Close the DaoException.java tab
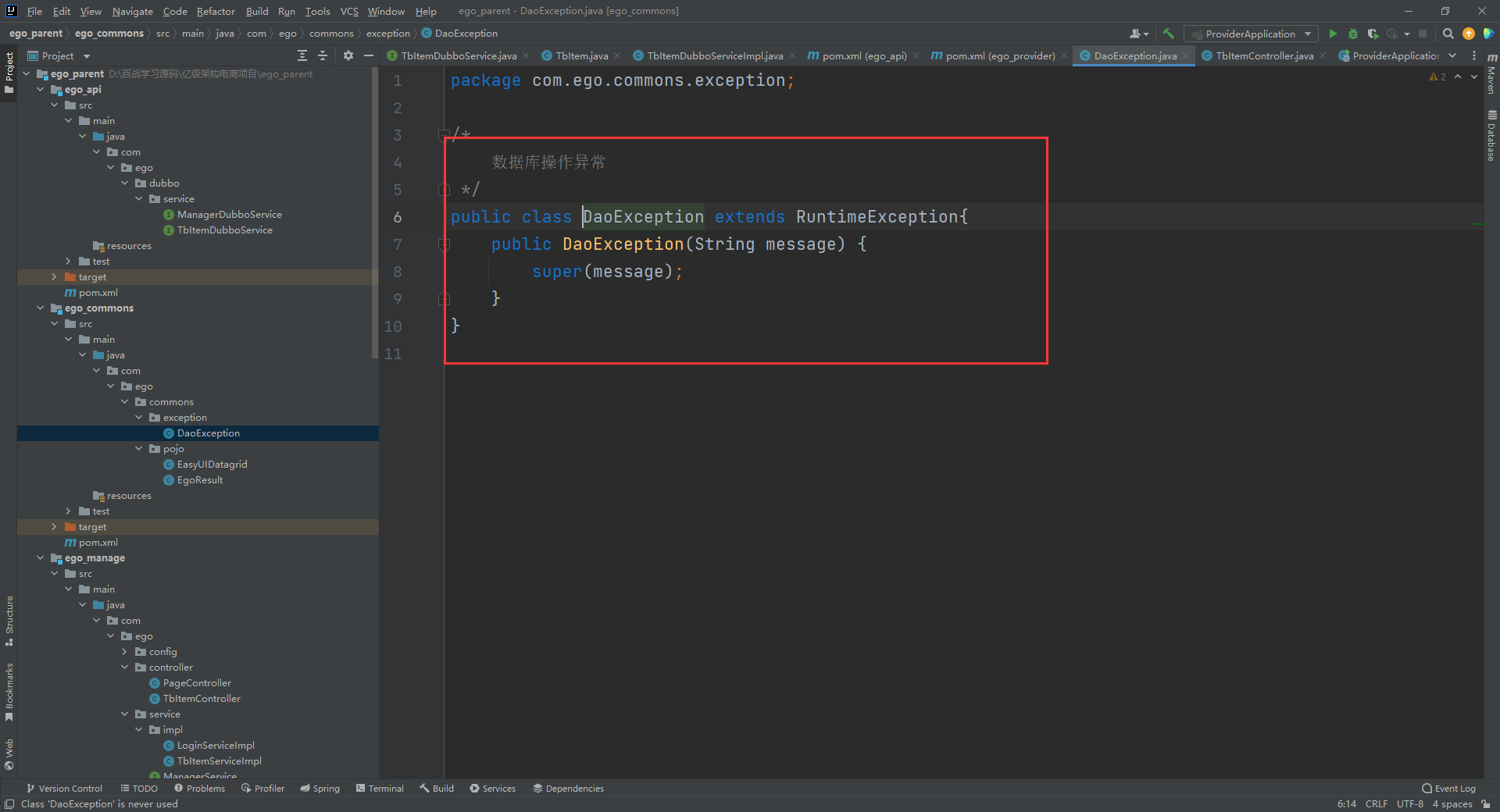The height and width of the screenshot is (812, 1500). pyautogui.click(x=1186, y=55)
